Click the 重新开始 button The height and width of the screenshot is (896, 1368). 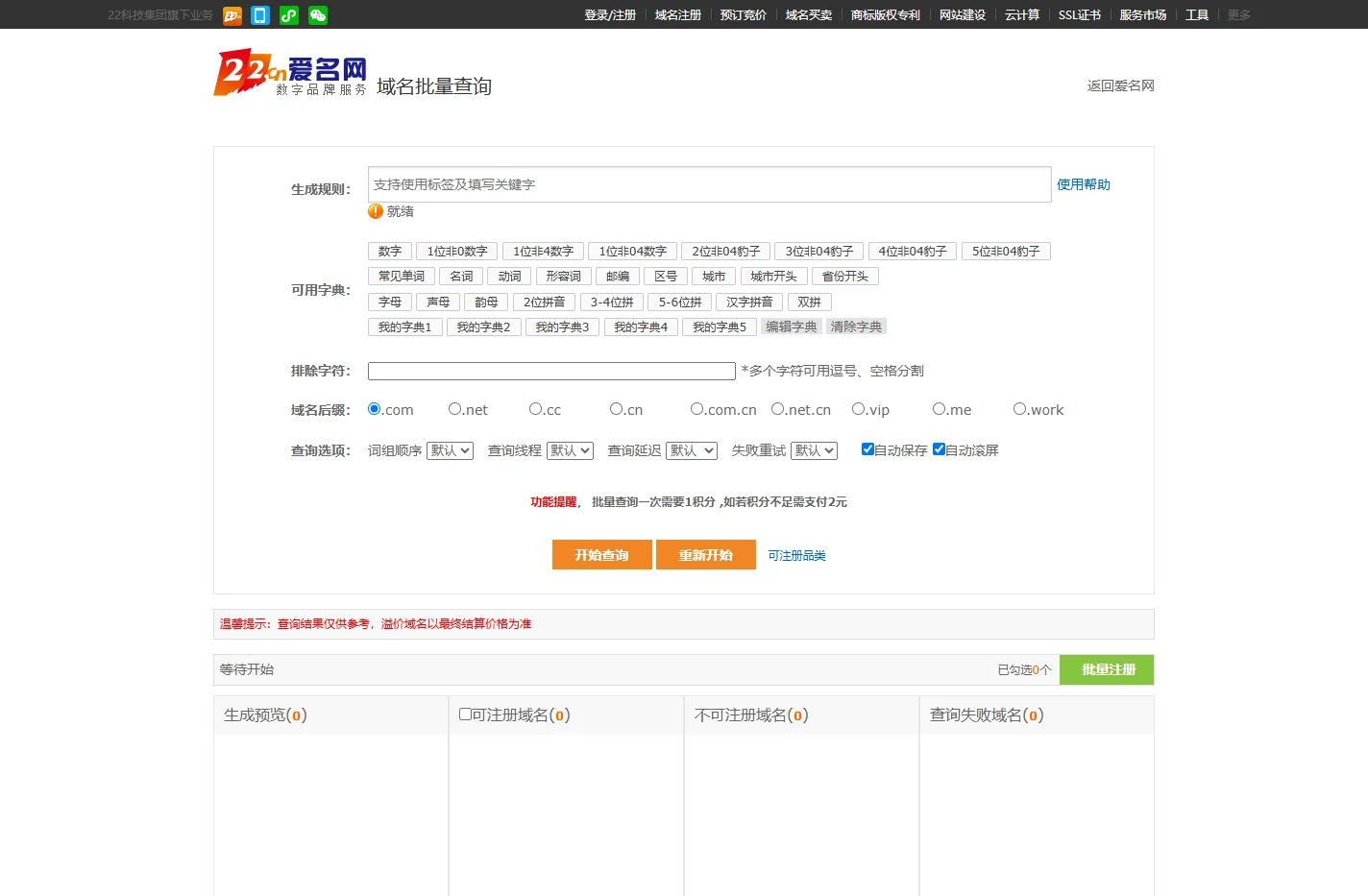706,555
